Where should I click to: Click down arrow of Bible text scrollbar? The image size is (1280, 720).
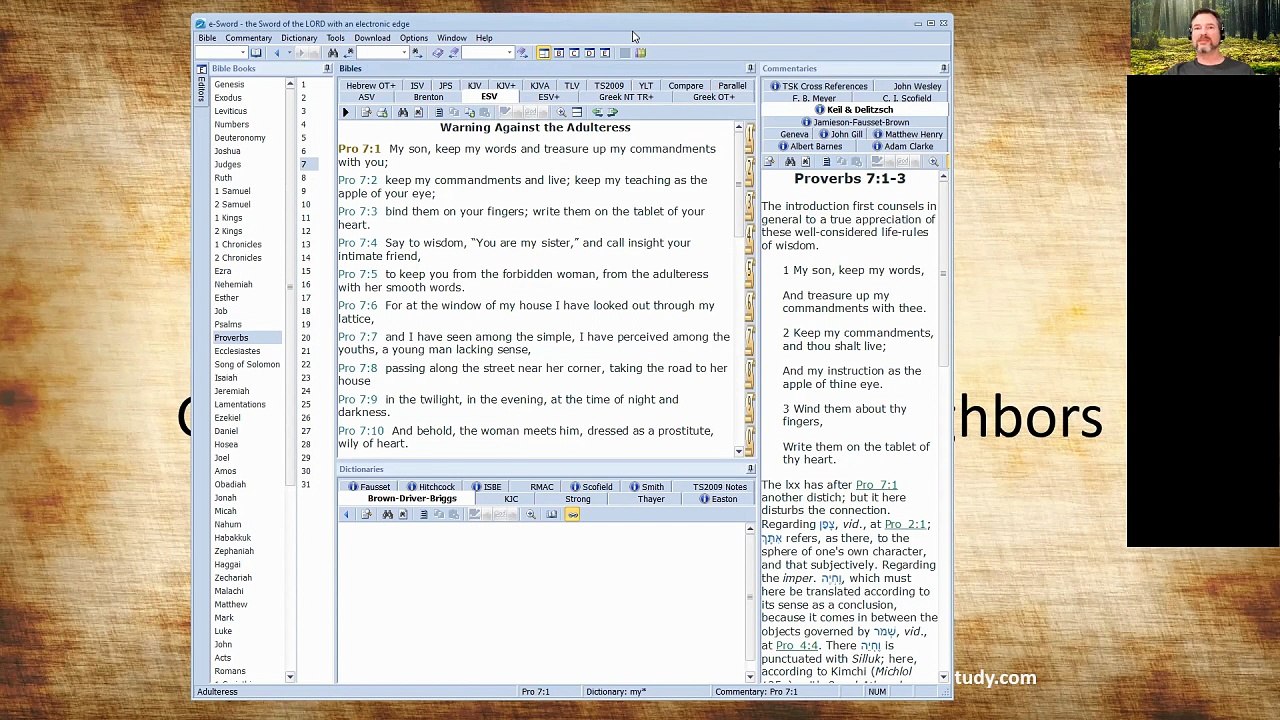point(739,451)
